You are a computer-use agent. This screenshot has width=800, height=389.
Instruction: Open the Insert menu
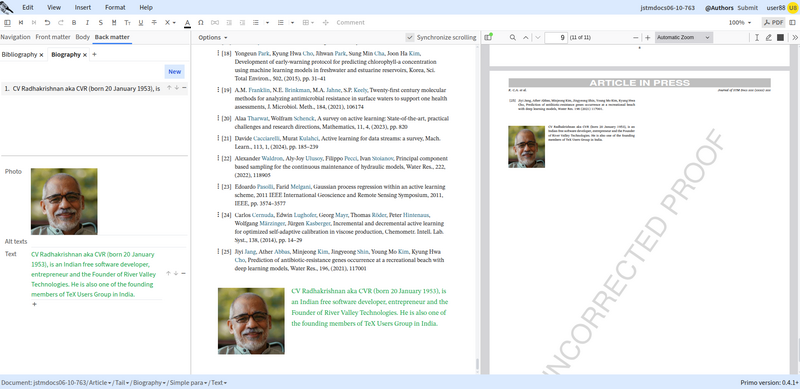(83, 8)
